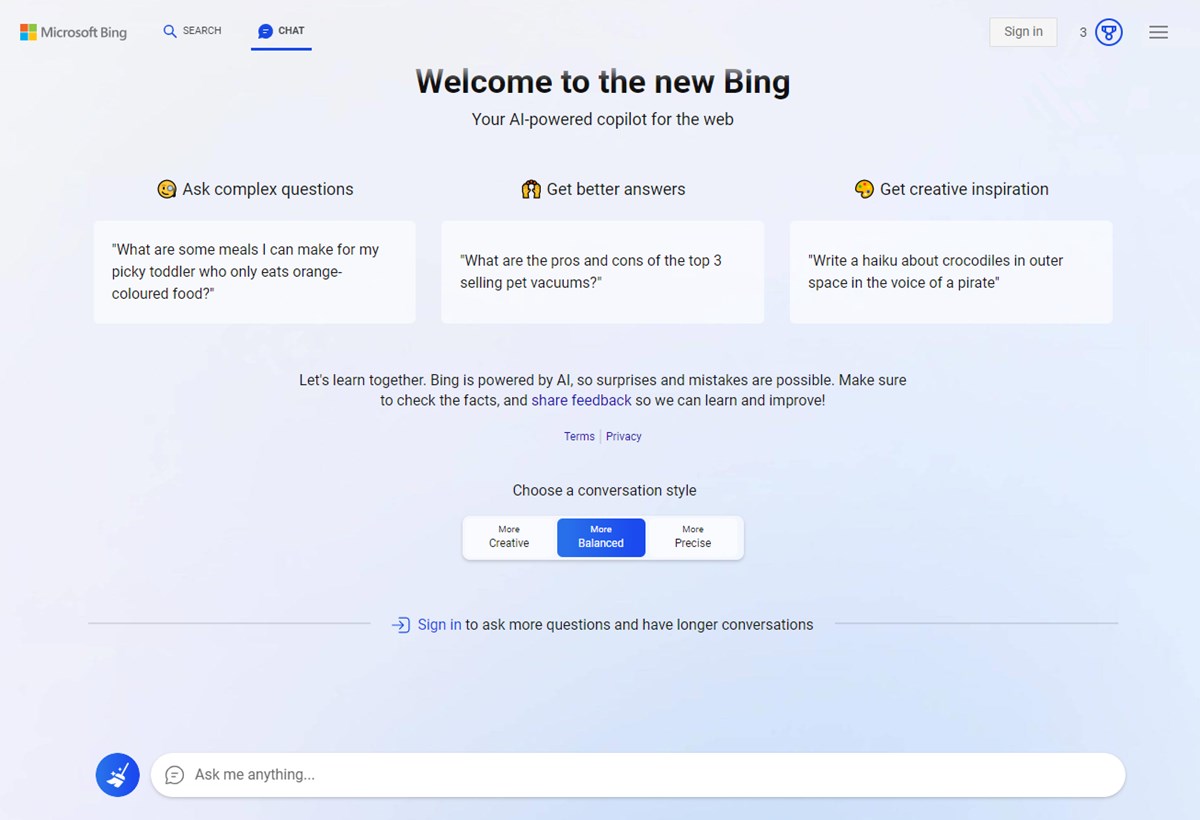Choose the crocodile haiku example prompt
Image resolution: width=1200 pixels, height=820 pixels.
pyautogui.click(x=951, y=272)
